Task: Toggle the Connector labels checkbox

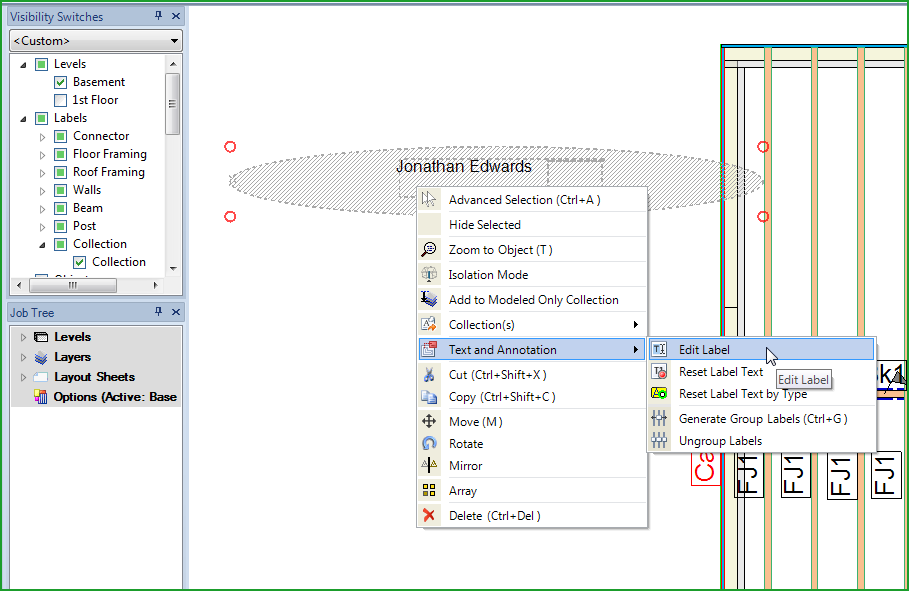Action: [x=61, y=136]
